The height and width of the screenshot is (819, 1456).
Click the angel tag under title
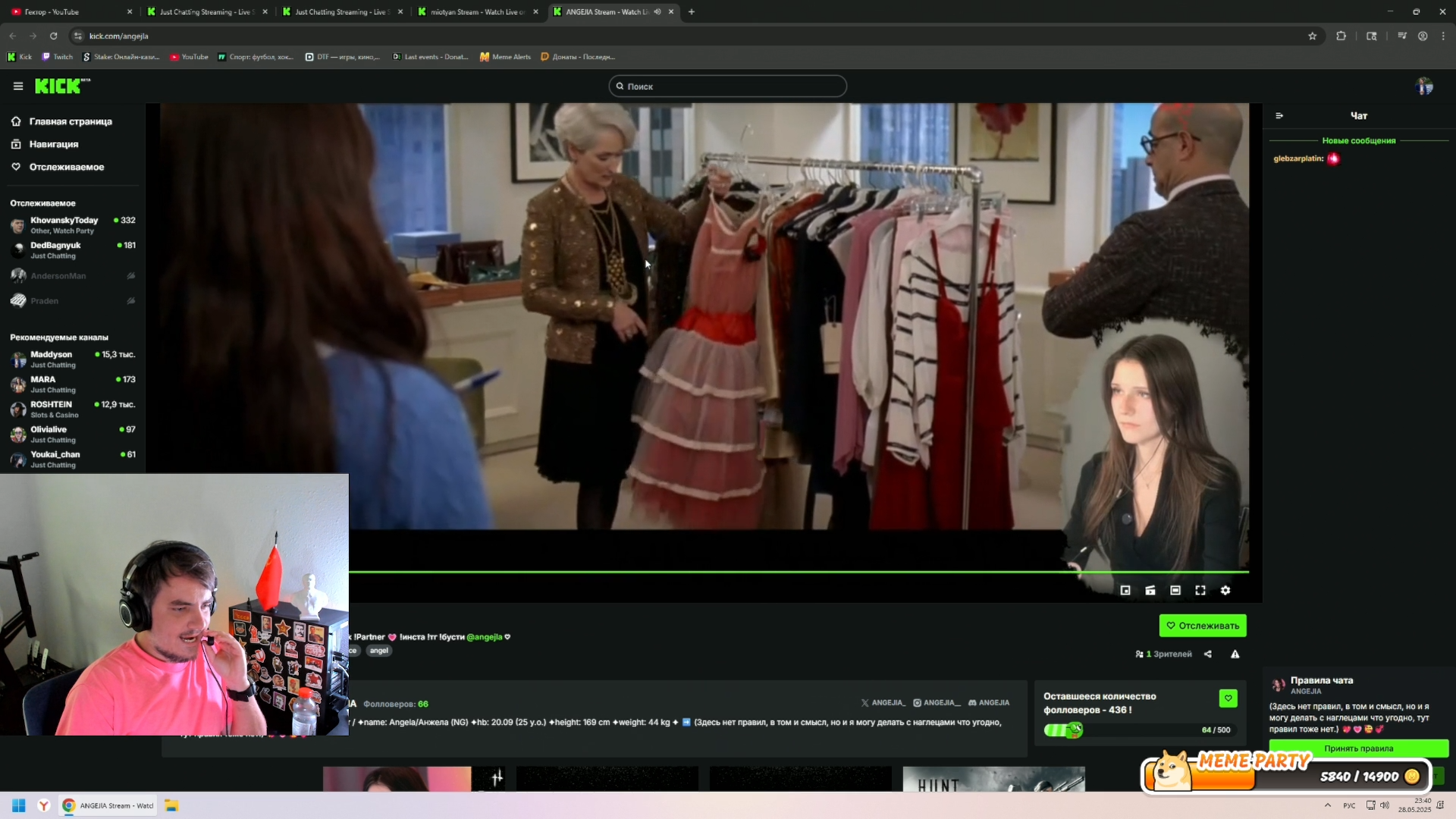378,651
